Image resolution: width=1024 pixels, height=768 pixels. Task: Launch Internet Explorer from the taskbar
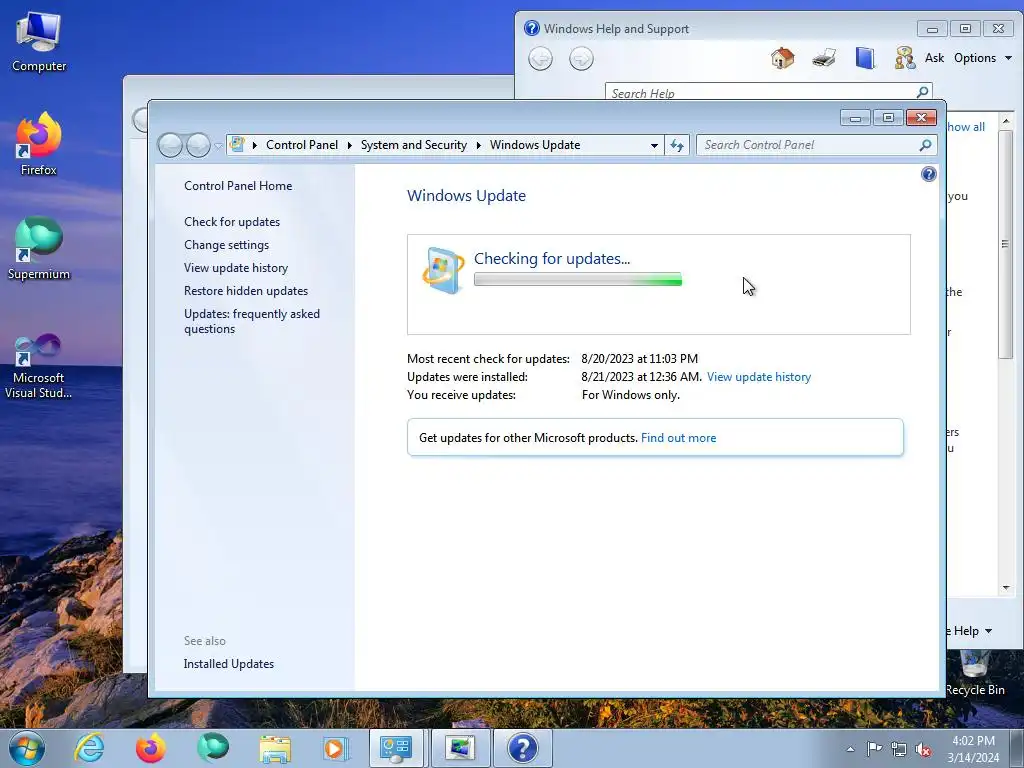point(89,748)
